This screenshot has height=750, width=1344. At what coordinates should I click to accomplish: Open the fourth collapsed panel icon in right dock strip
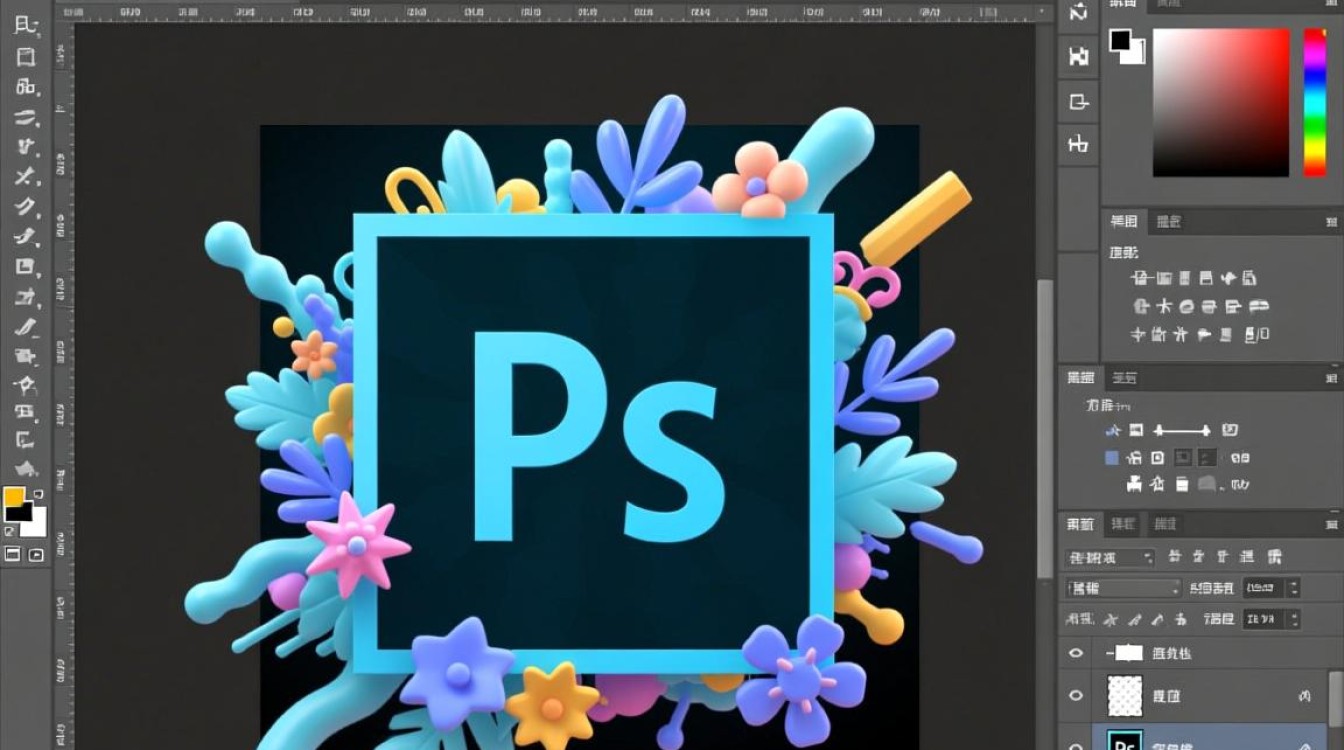(x=1078, y=144)
